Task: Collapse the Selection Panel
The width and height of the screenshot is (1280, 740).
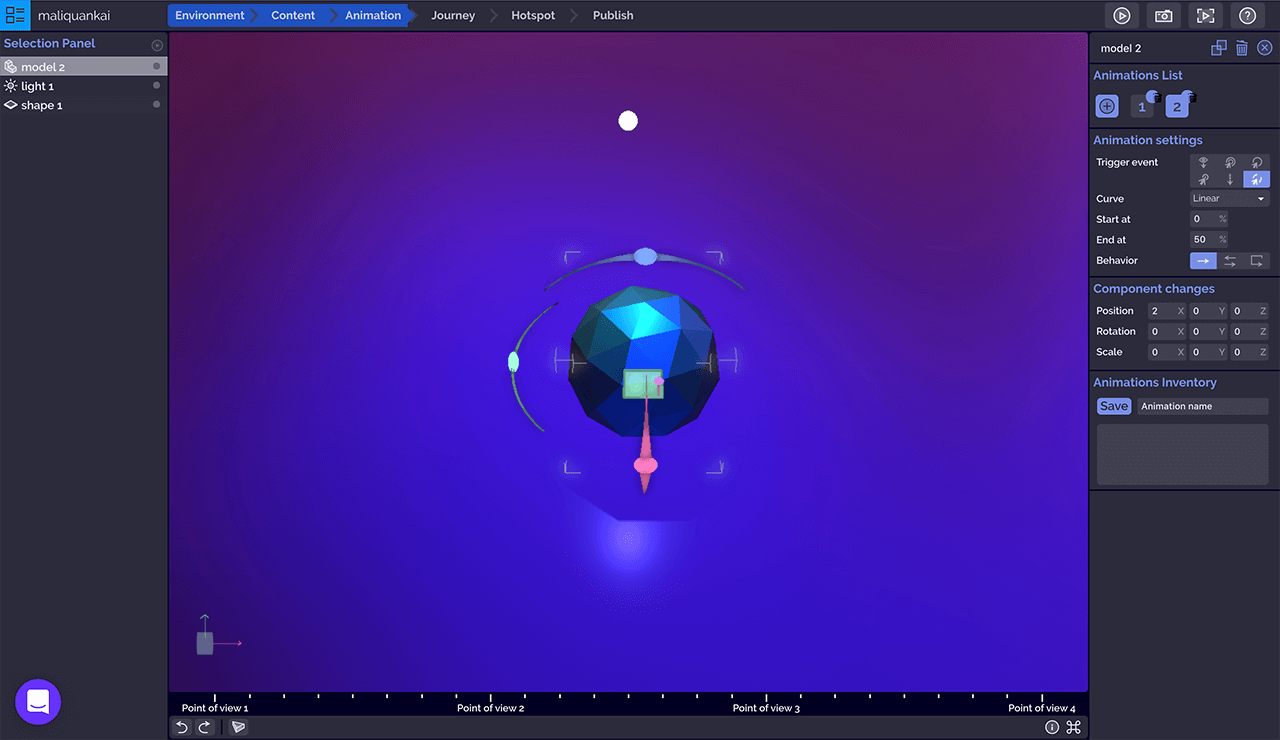Action: pos(157,45)
